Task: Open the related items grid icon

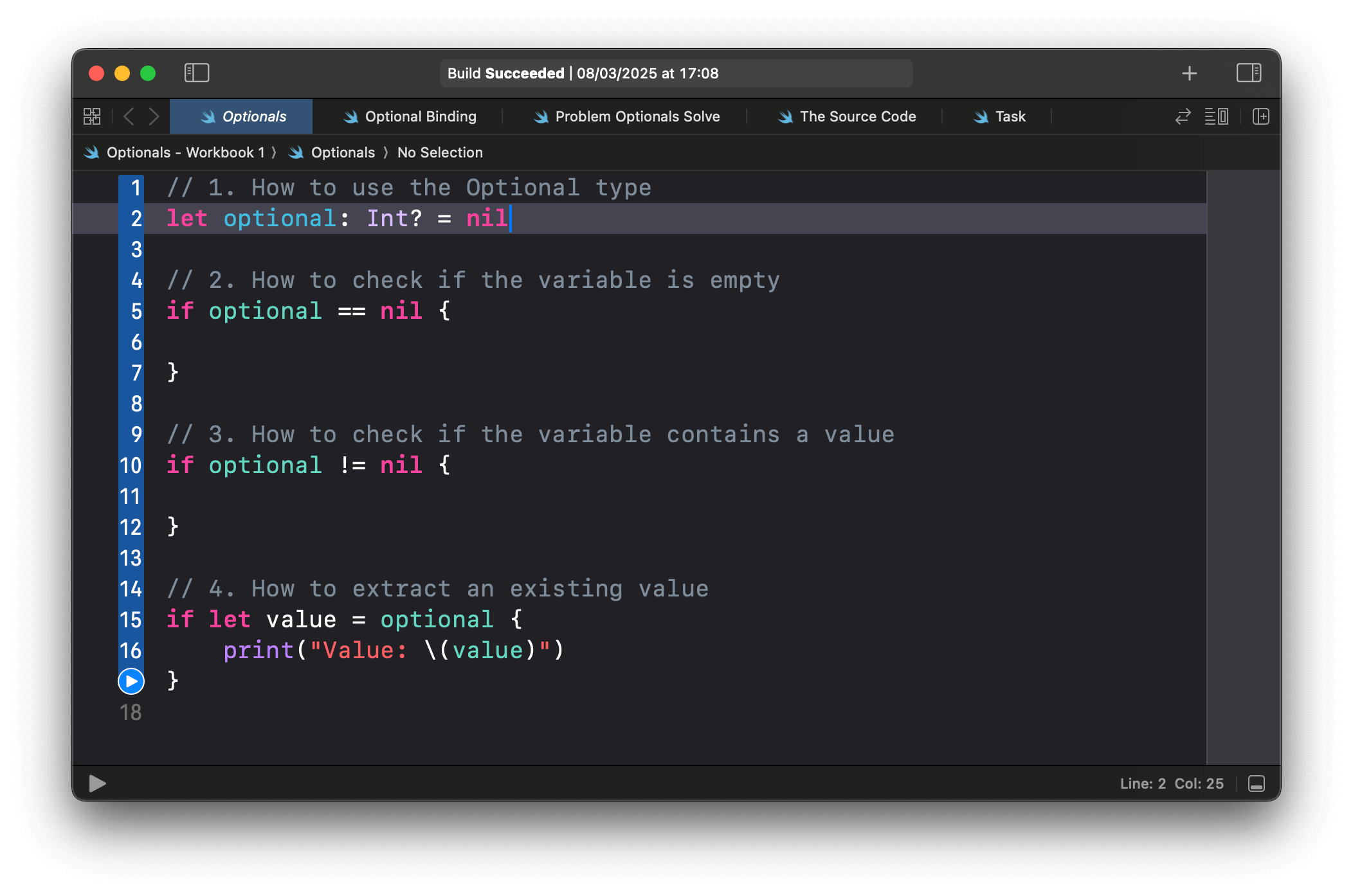Action: click(x=92, y=116)
